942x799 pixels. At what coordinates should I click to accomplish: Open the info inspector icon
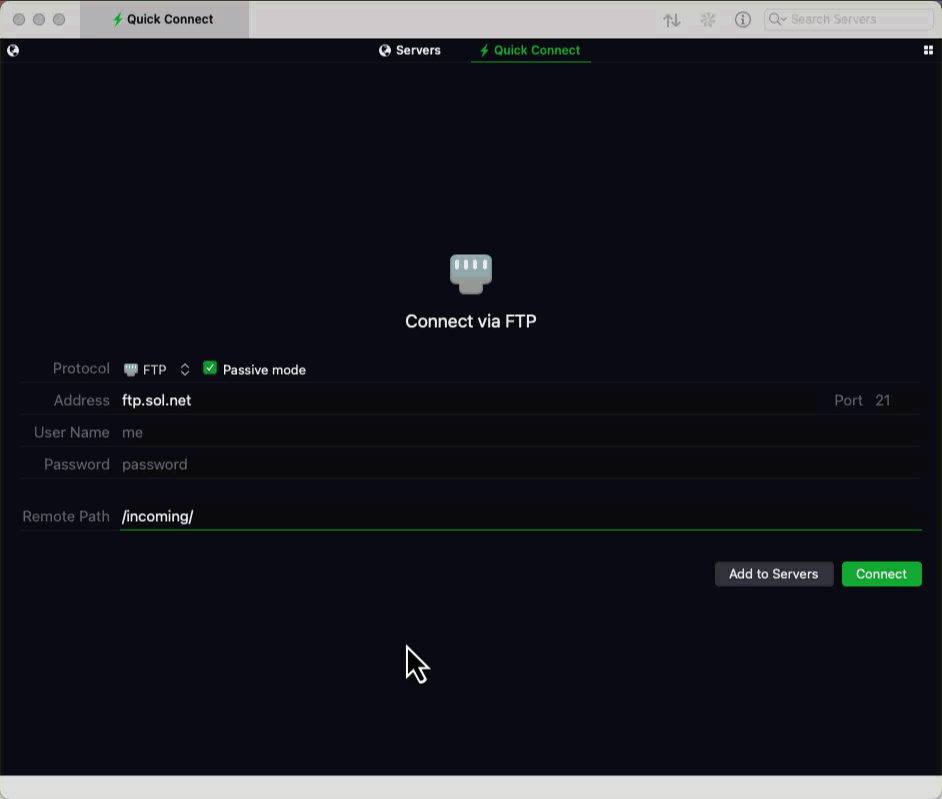743,20
